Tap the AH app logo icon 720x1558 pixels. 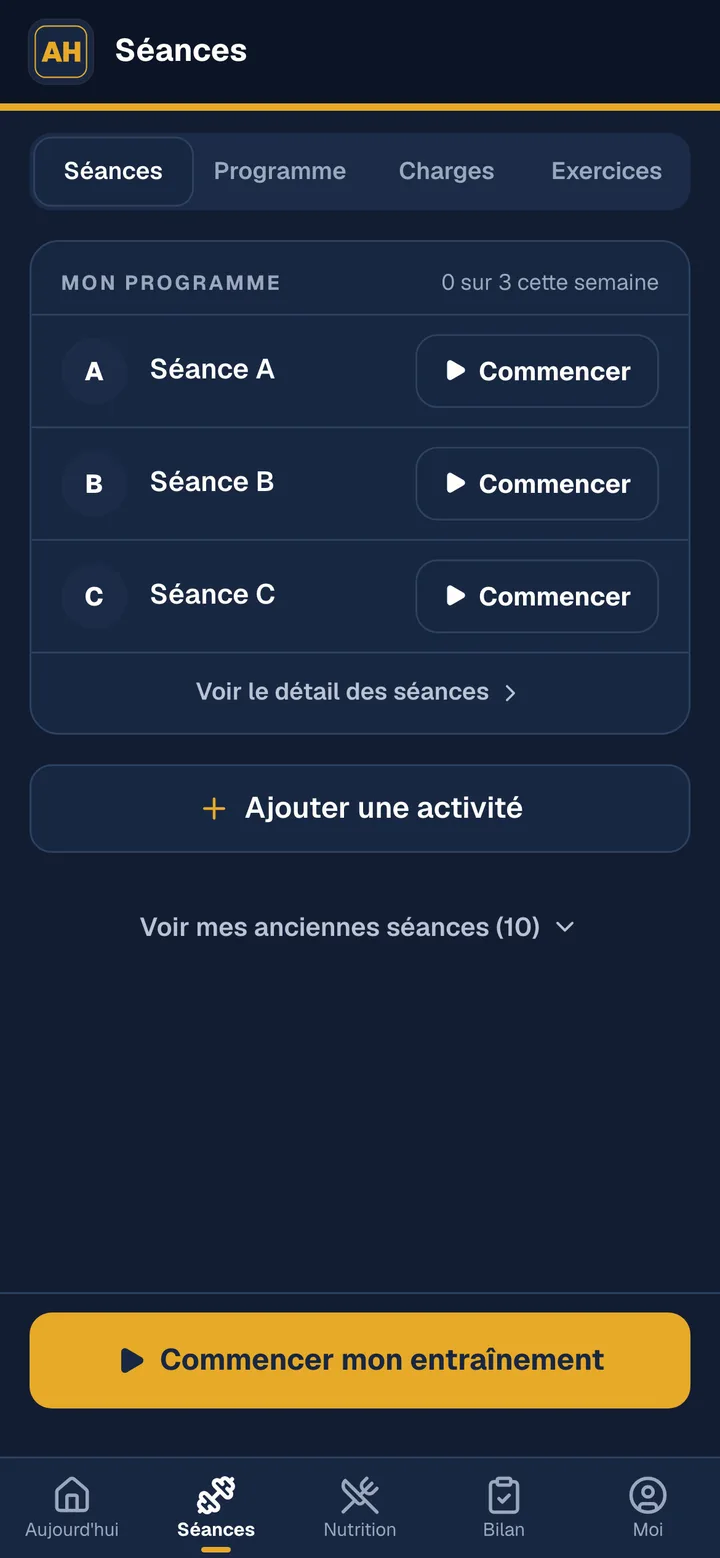pos(61,51)
